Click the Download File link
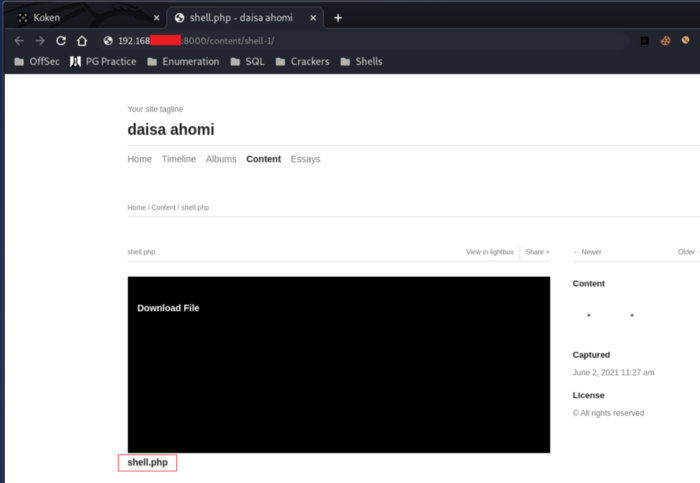700x483 pixels. coord(168,308)
